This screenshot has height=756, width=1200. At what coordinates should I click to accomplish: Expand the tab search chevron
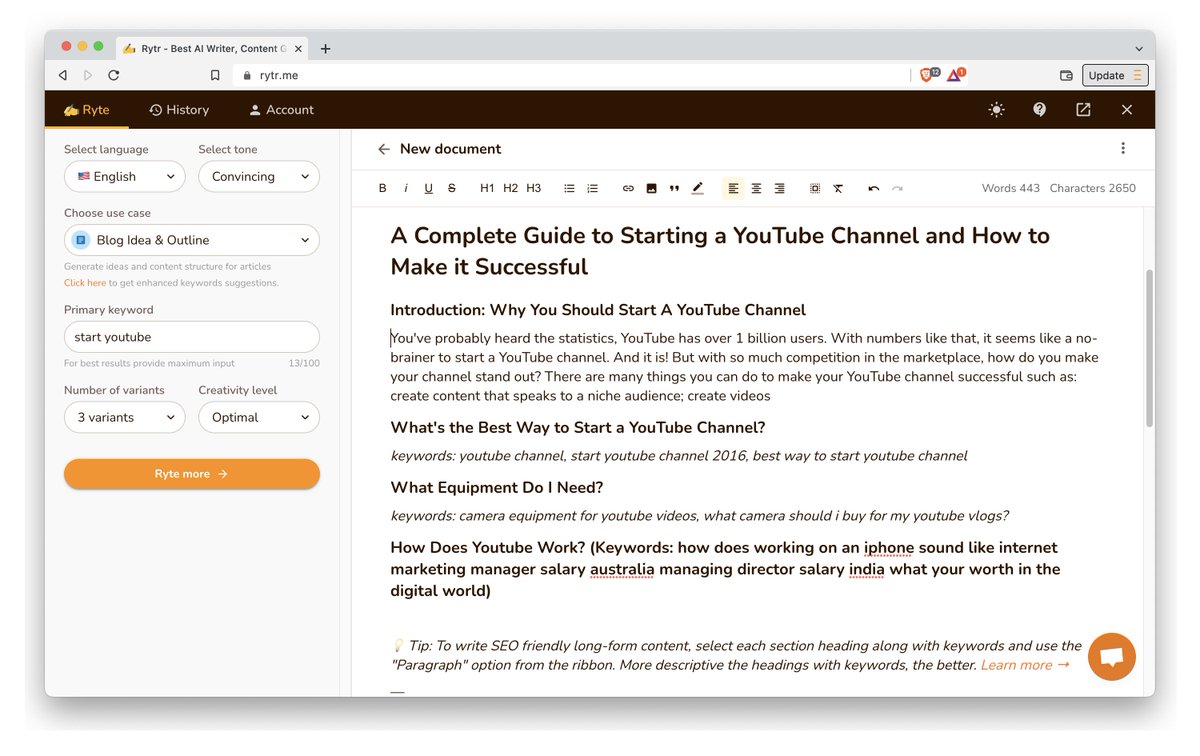point(1139,48)
